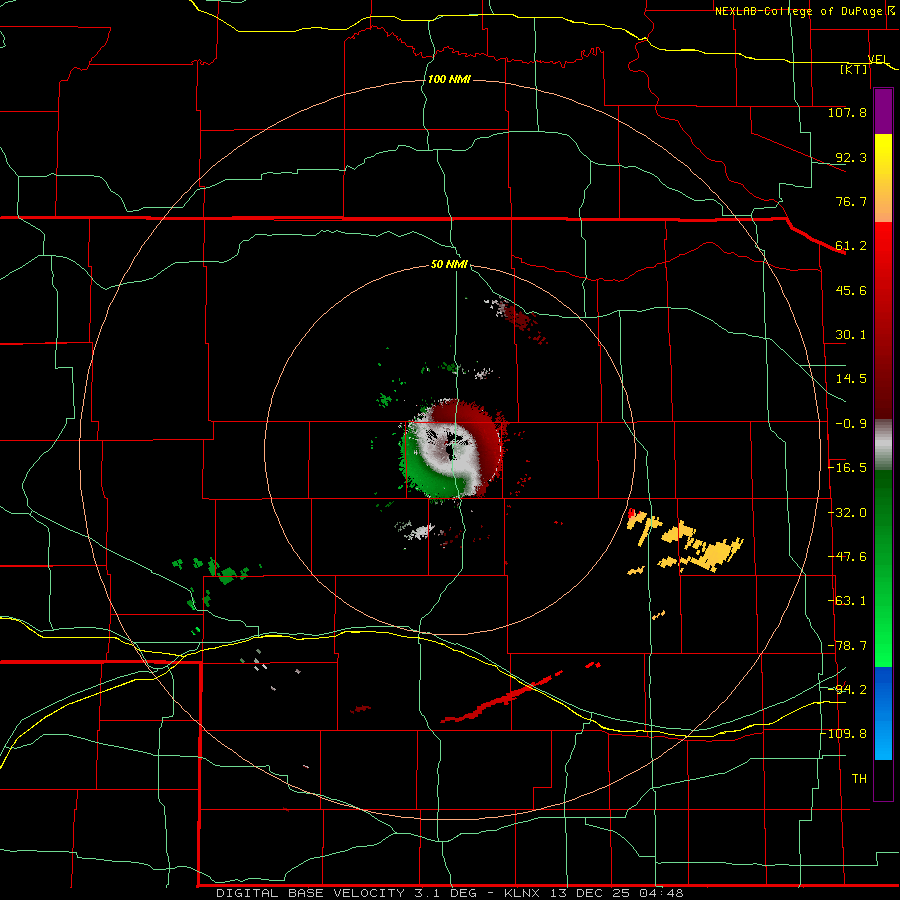Click the 50 NMI range ring label
The width and height of the screenshot is (900, 900).
pyautogui.click(x=449, y=264)
